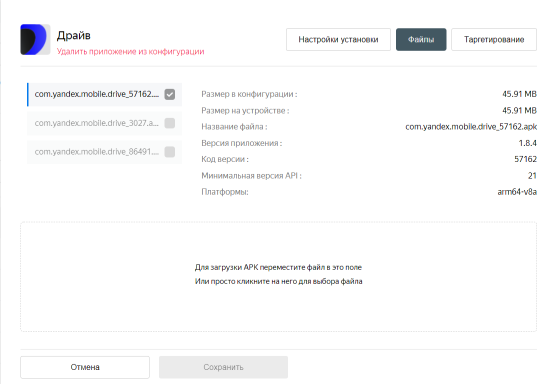Click the app version value 1.8.4

pyautogui.click(x=528, y=143)
